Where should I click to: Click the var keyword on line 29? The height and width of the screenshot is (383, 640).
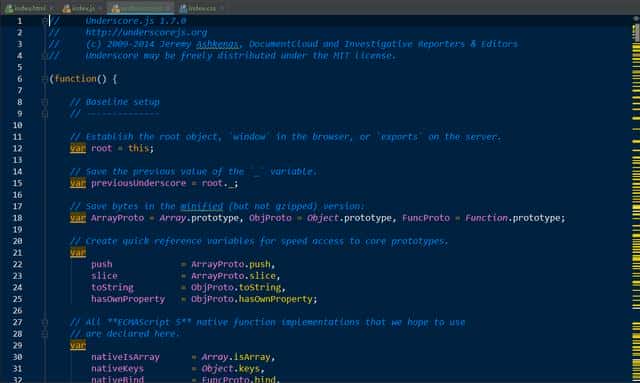point(78,345)
